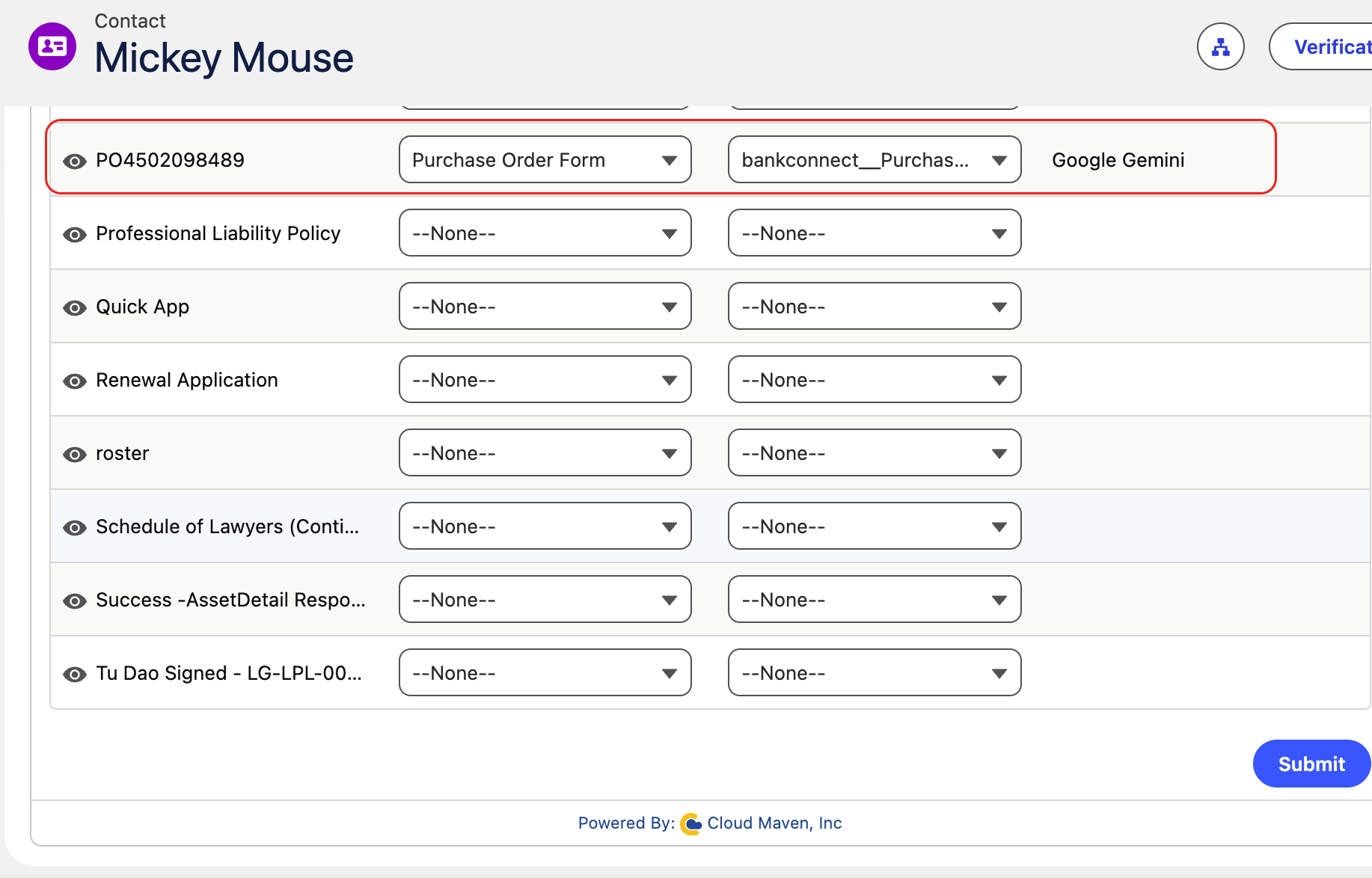The height and width of the screenshot is (878, 1372).
Task: Click the PO4502098489 document name
Action: (x=171, y=160)
